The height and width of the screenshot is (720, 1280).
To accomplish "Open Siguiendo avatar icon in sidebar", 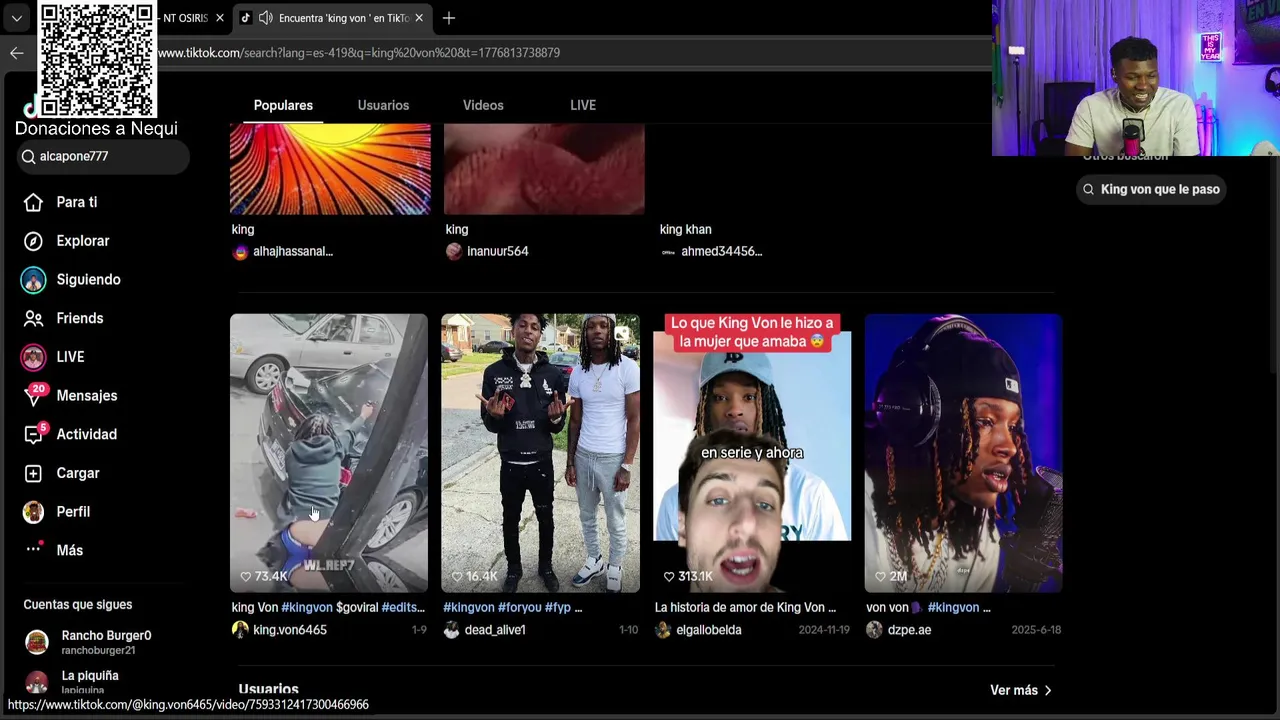I will (33, 280).
